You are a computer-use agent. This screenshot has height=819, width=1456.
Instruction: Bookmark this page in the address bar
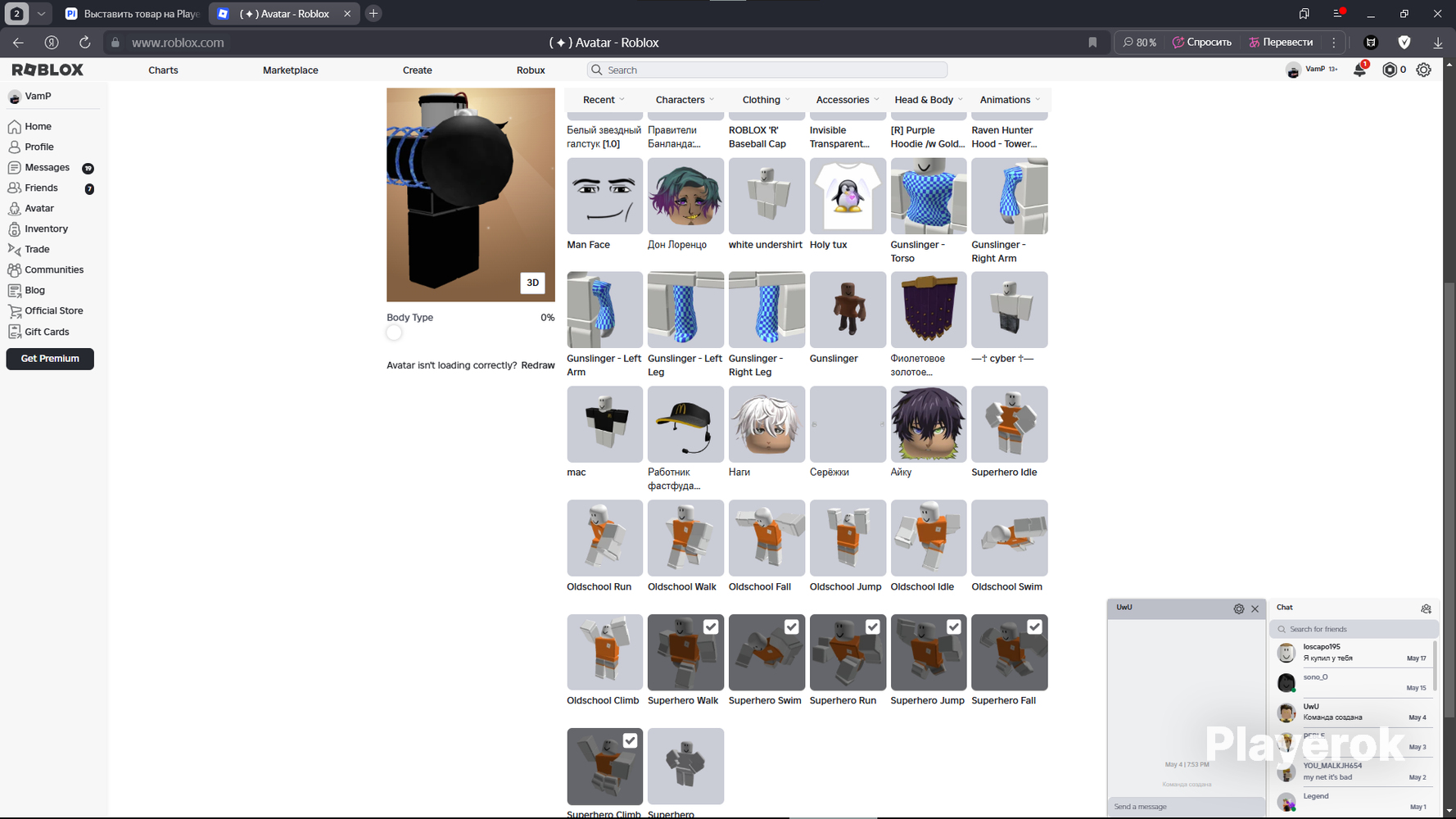click(1092, 43)
